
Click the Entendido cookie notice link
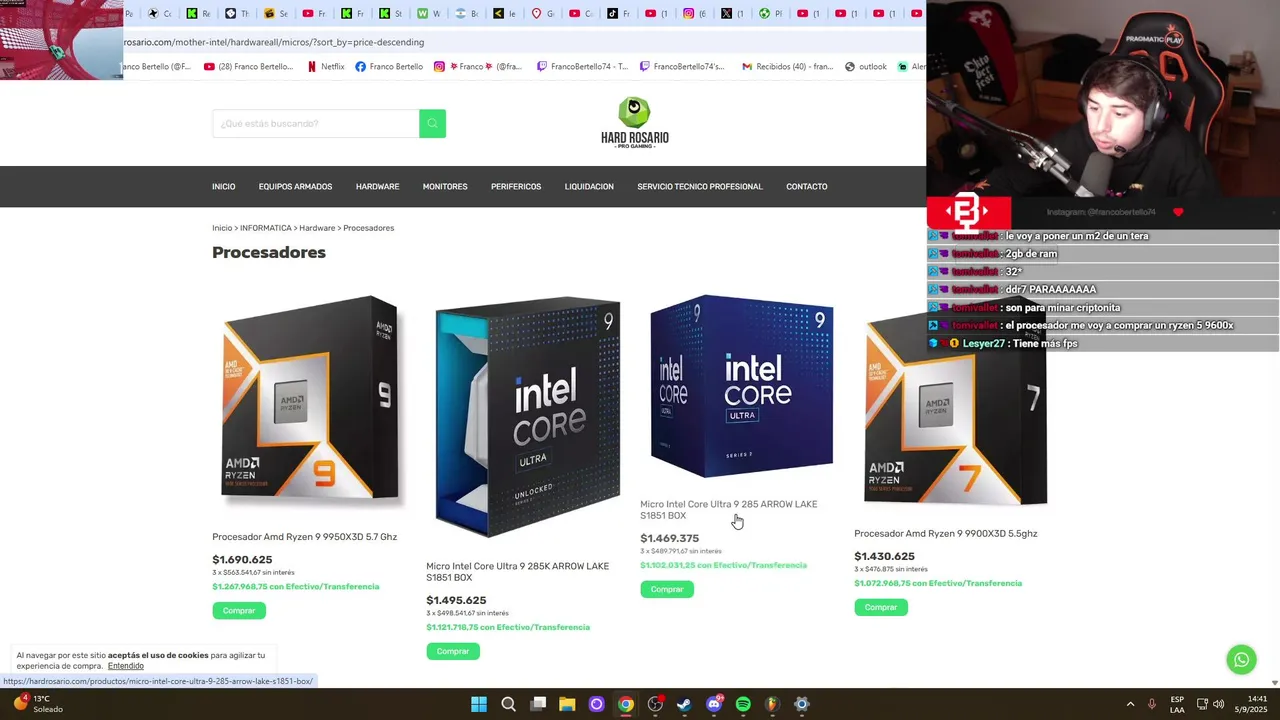pyautogui.click(x=126, y=666)
